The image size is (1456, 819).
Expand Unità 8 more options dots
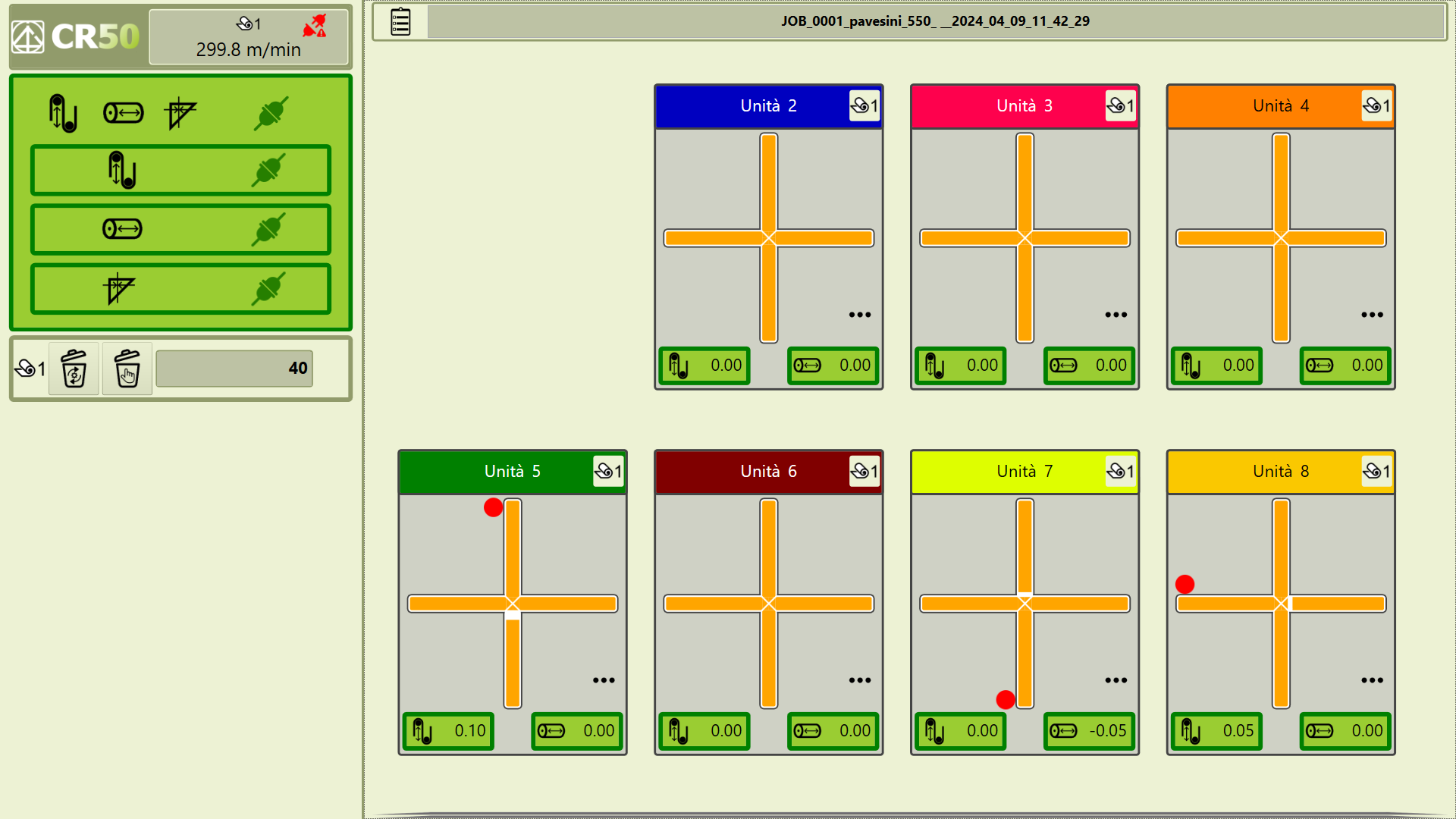coord(1372,680)
